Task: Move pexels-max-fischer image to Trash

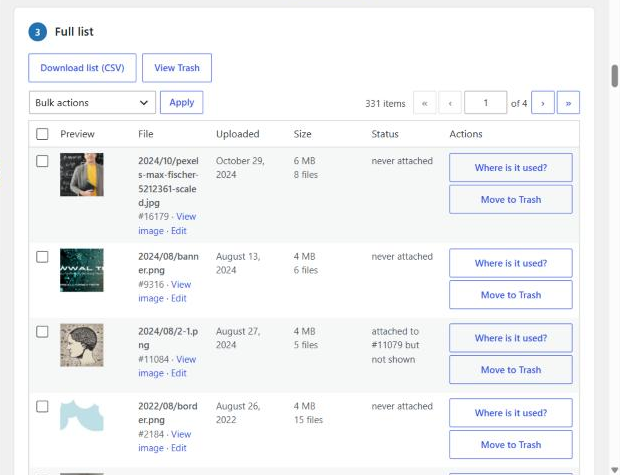Action: tap(511, 200)
